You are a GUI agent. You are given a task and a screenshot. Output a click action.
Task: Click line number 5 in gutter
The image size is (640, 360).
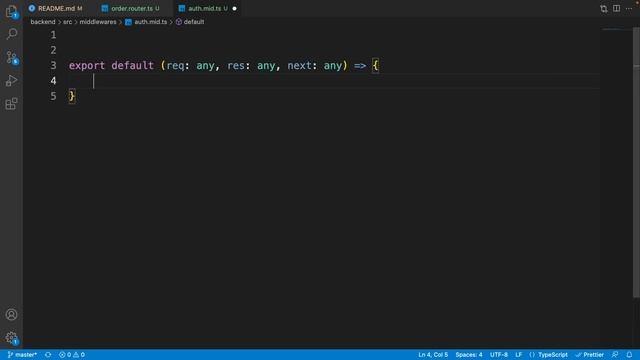[53, 96]
